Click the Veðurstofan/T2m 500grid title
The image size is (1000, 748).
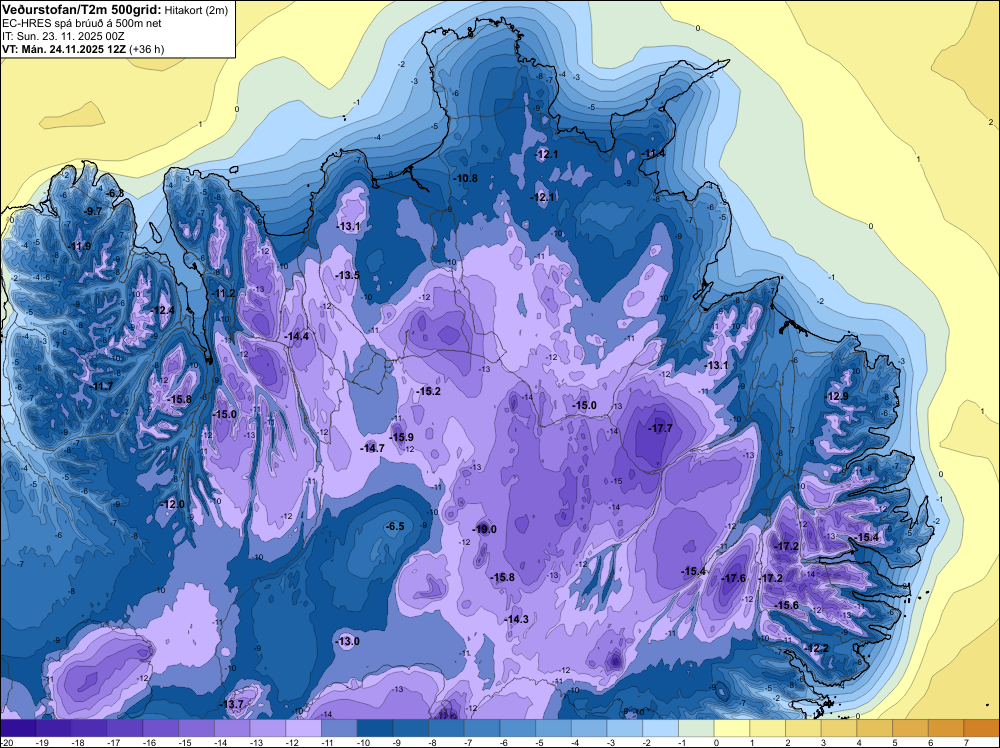[81, 8]
